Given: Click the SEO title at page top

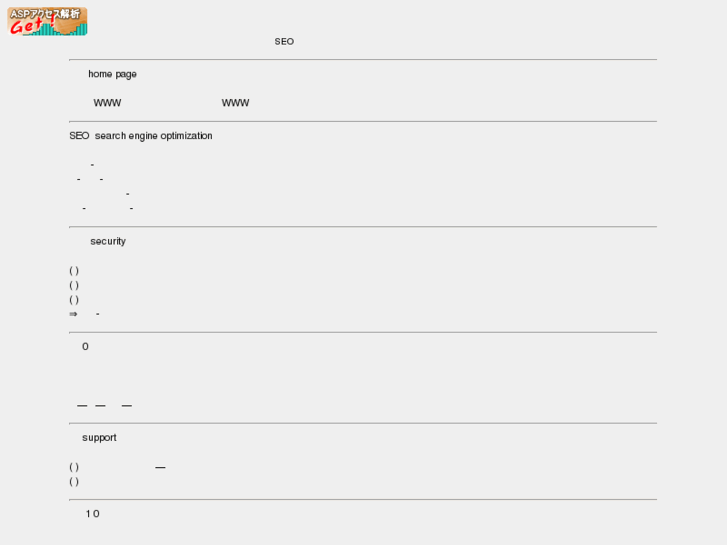Looking at the screenshot, I should click(284, 42).
